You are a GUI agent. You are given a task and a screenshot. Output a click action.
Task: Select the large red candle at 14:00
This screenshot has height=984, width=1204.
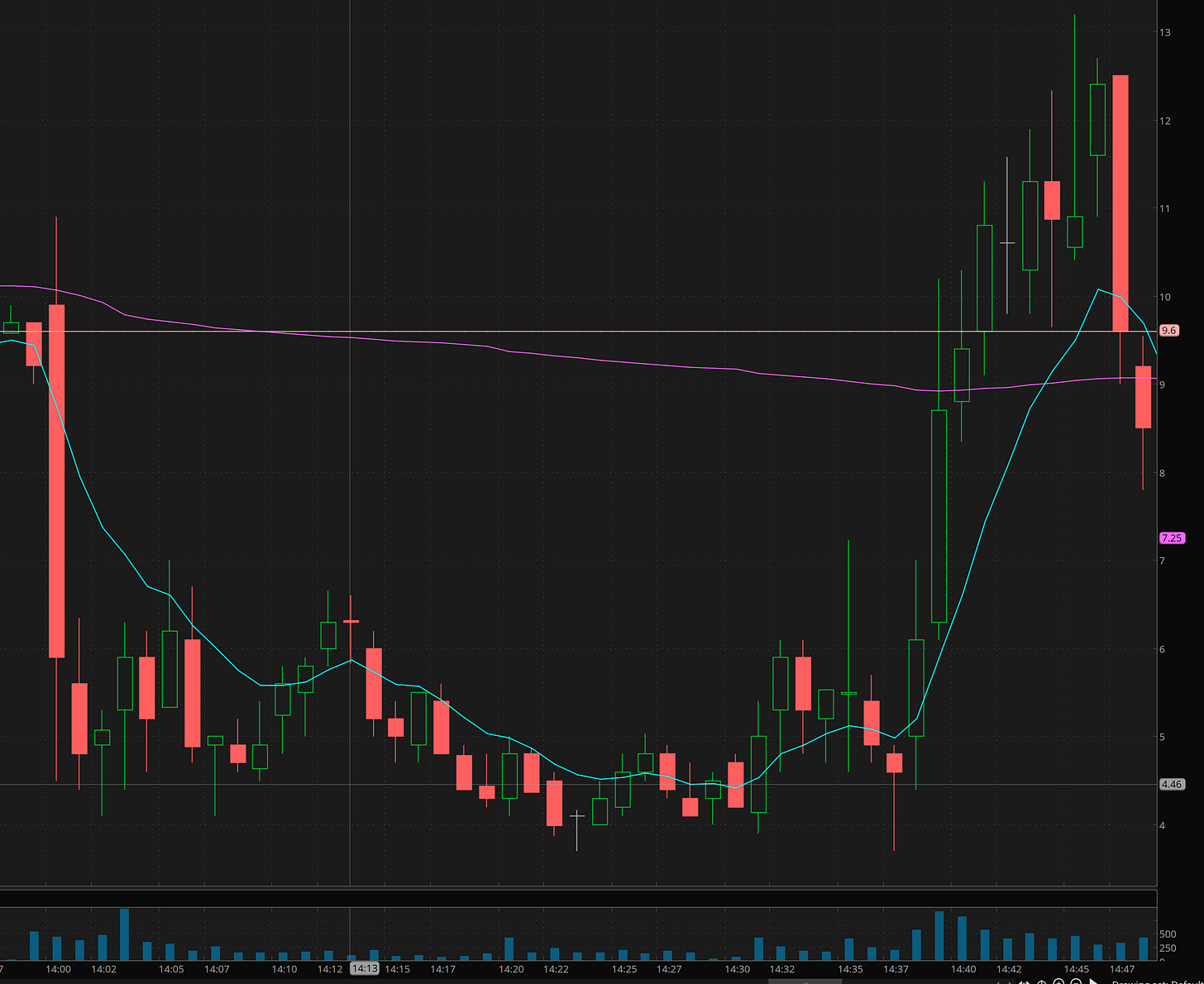tap(56, 481)
